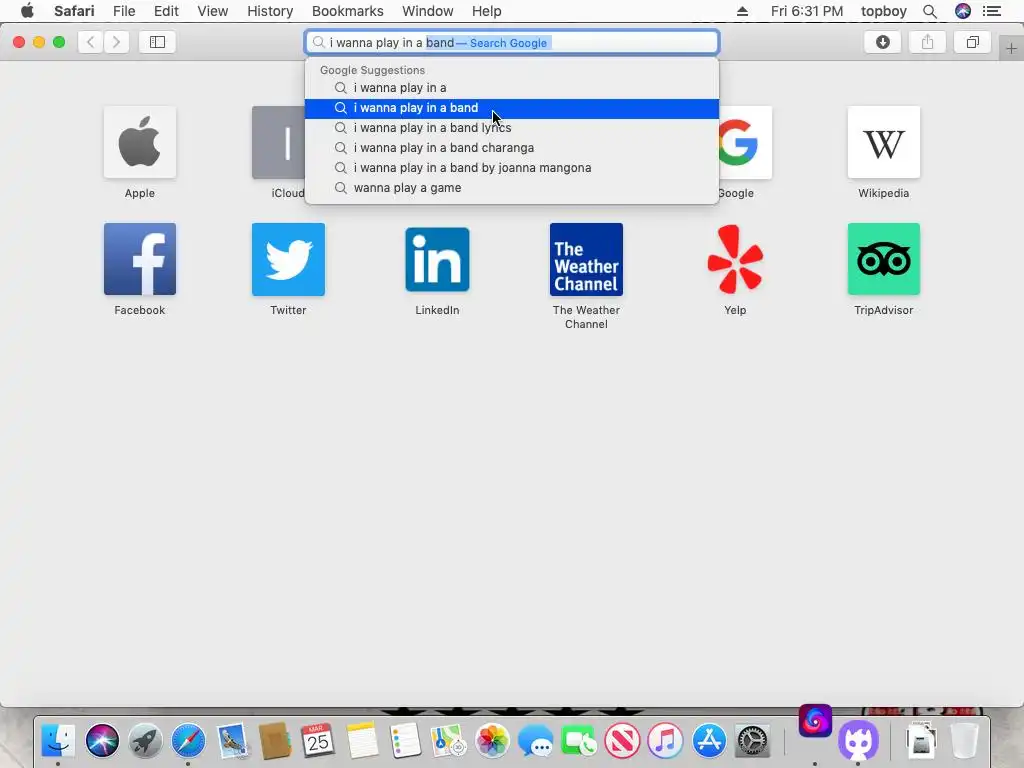Open App Store in the Dock

[x=709, y=741]
